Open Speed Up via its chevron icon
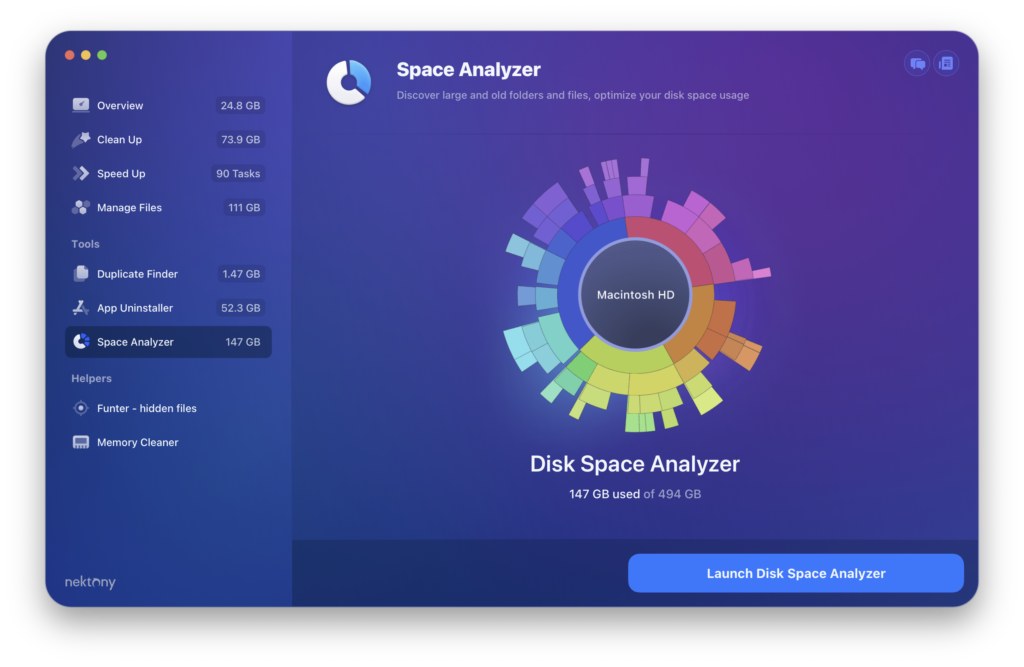The height and width of the screenshot is (667, 1024). [x=81, y=173]
